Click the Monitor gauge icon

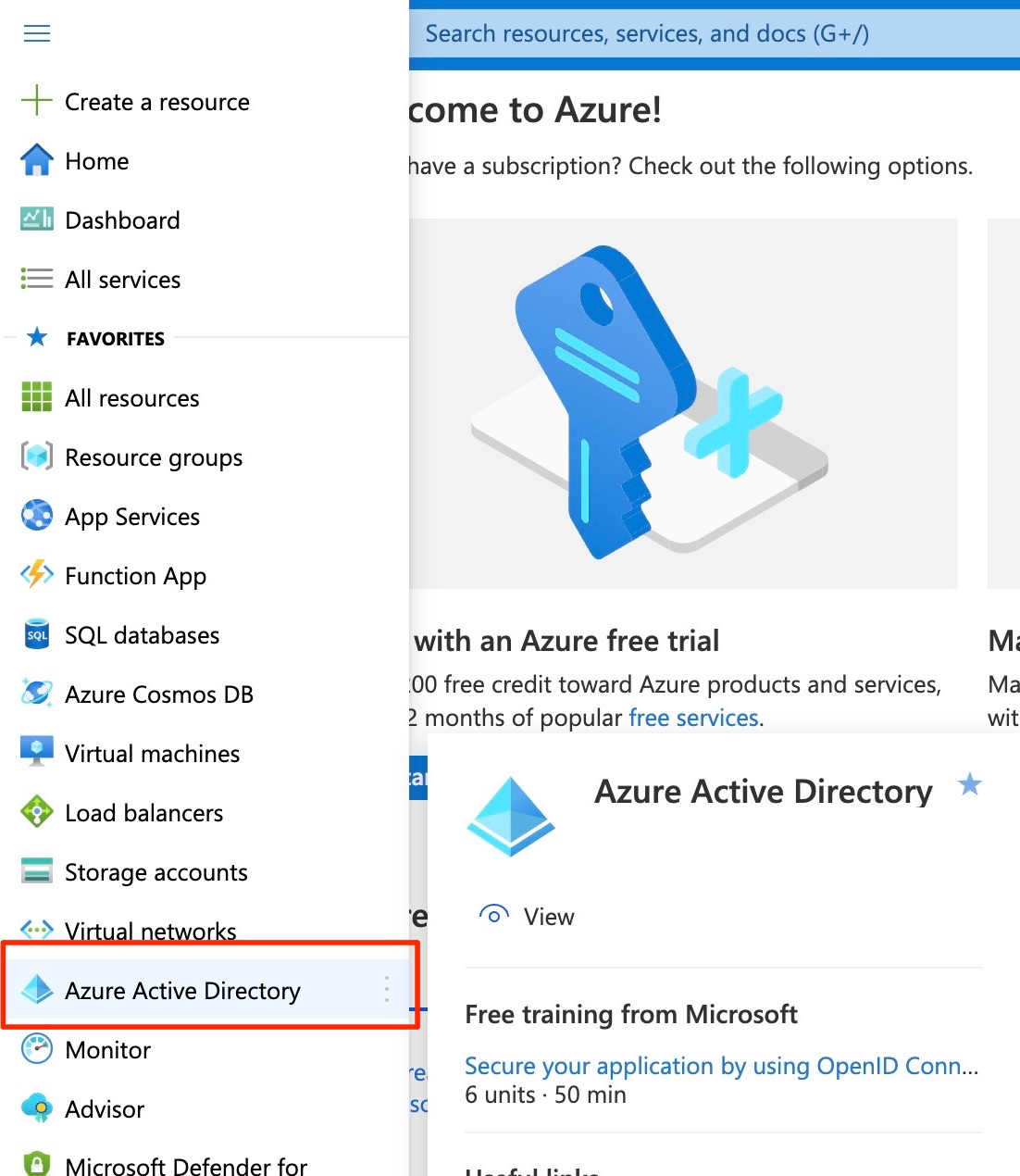[x=36, y=1049]
